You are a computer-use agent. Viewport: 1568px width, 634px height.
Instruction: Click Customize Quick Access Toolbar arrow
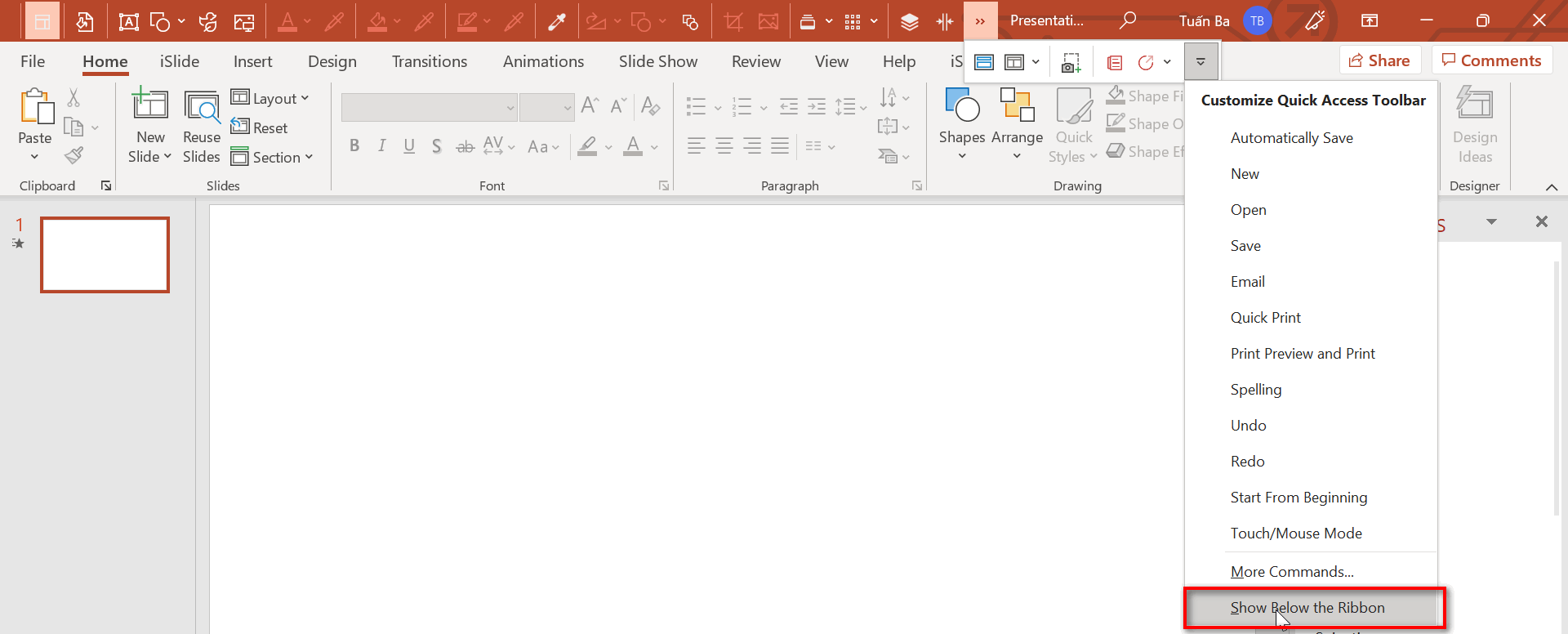point(1200,62)
